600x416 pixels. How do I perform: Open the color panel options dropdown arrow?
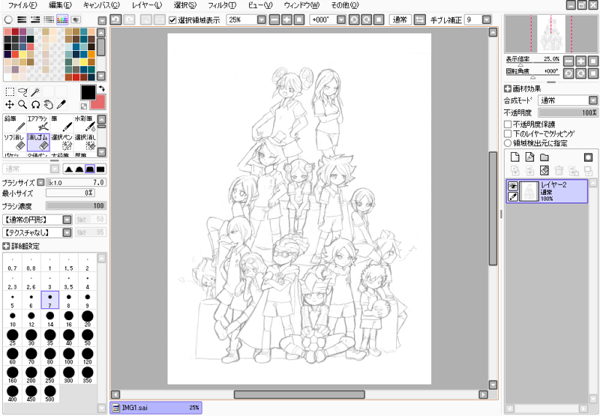pyautogui.click(x=102, y=20)
